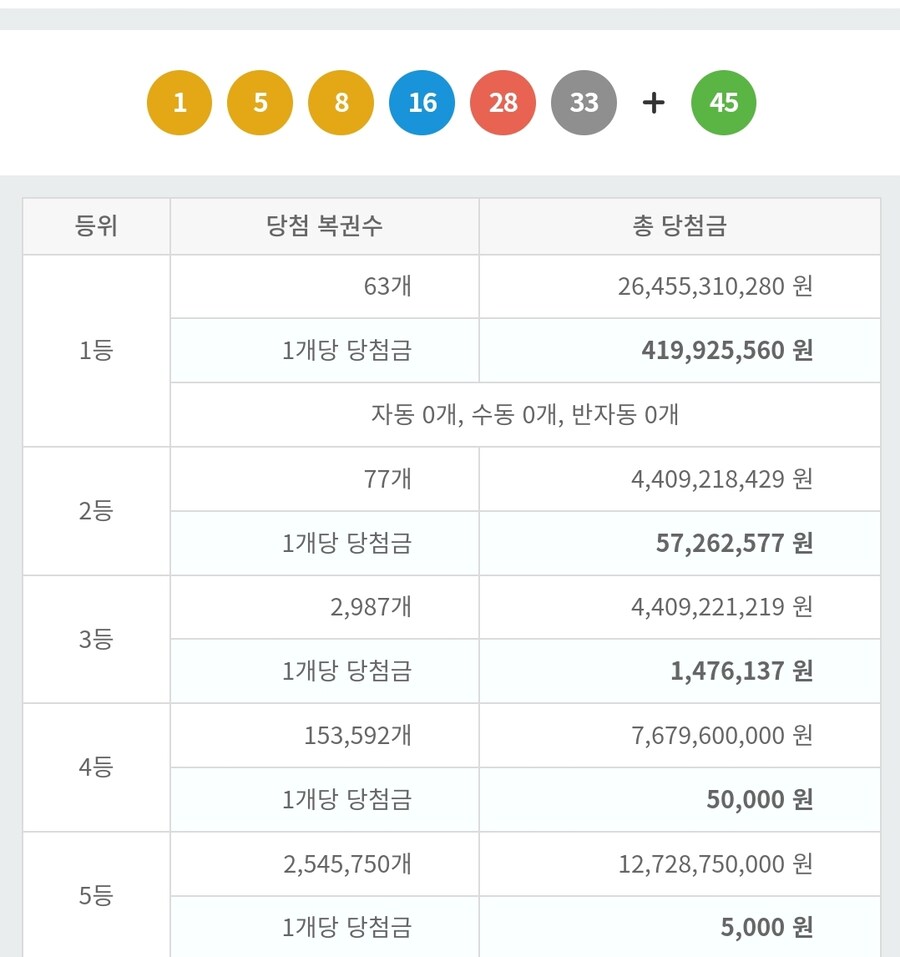Screen dimensions: 900x957
Task: Click the 1등 rank label
Action: [97, 350]
